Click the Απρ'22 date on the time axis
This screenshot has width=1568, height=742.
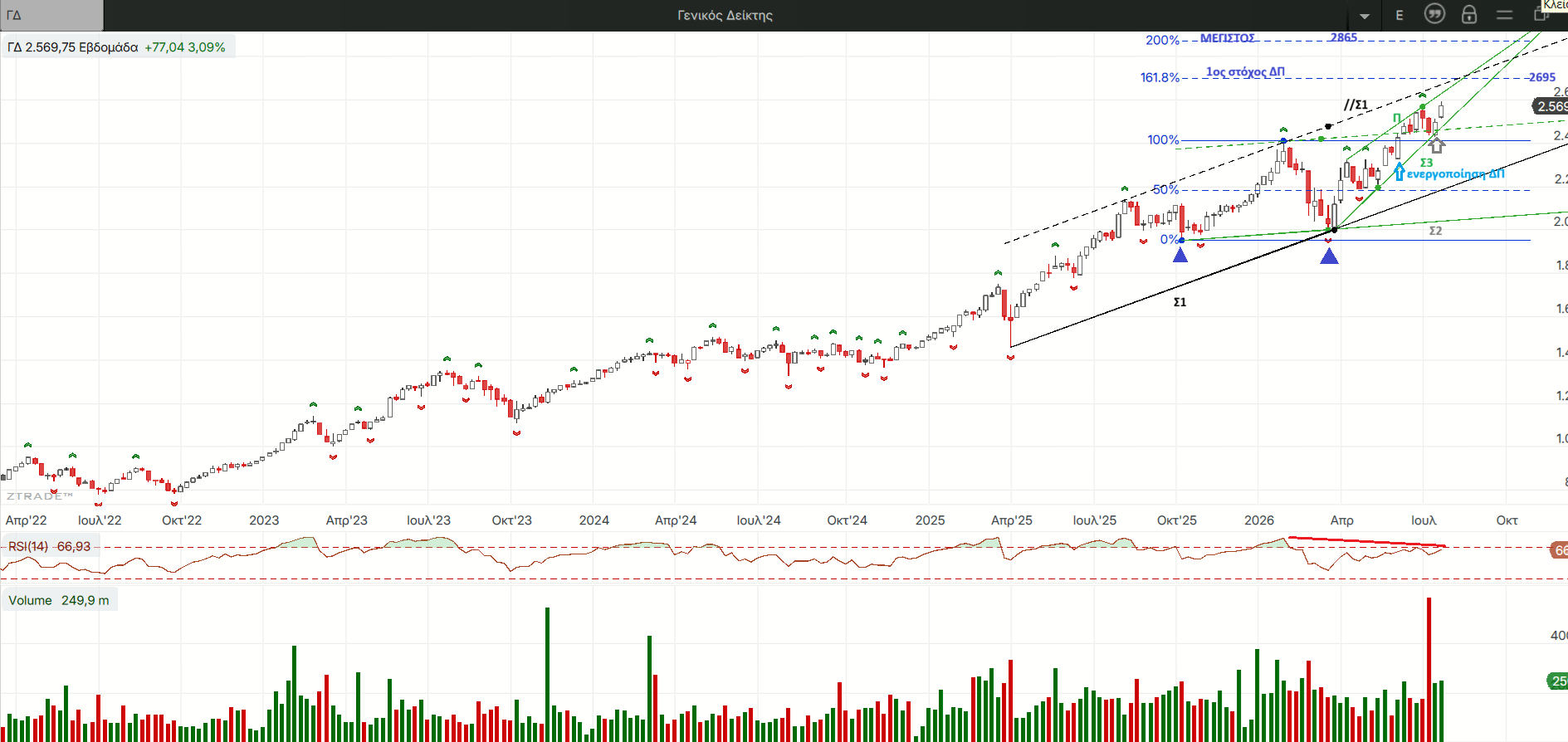click(27, 520)
